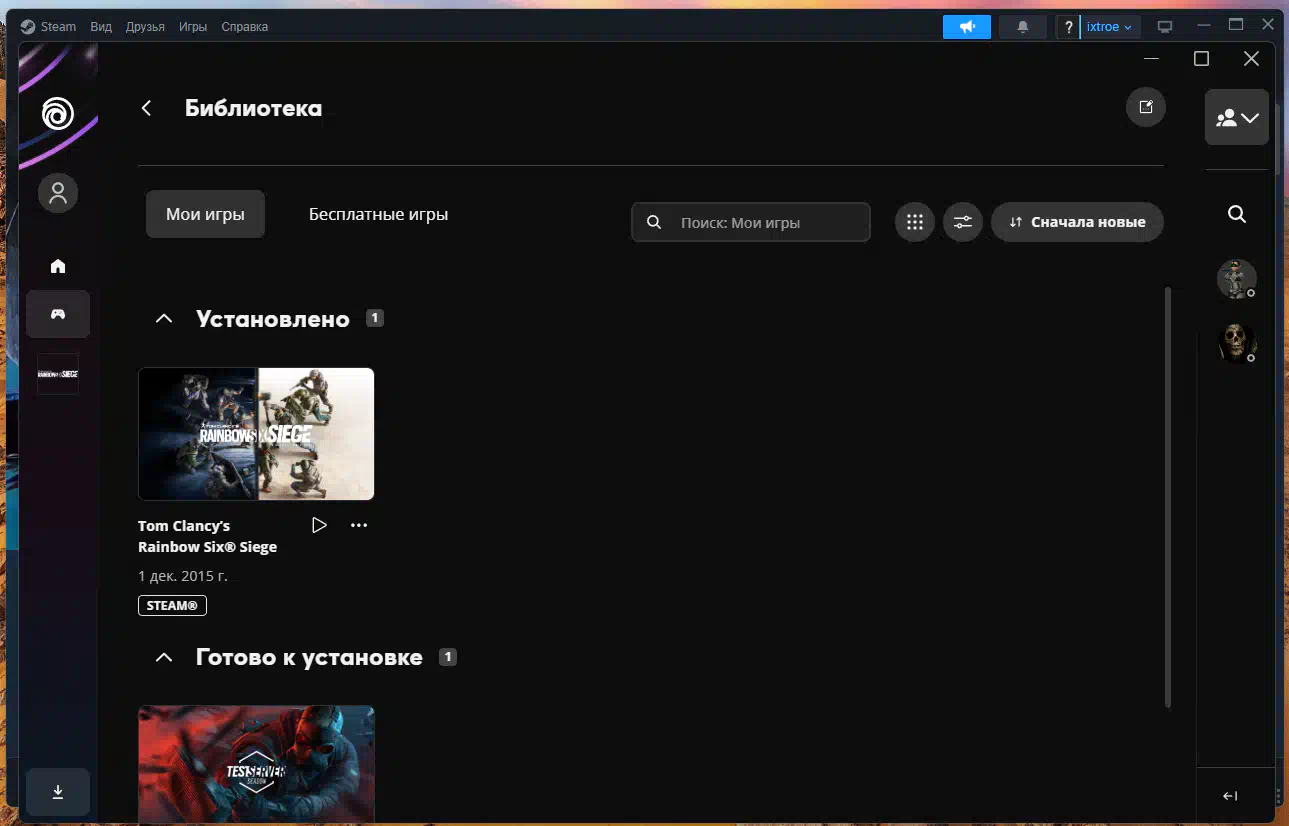Play Rainbow Six Siege with triangle icon

coord(319,525)
